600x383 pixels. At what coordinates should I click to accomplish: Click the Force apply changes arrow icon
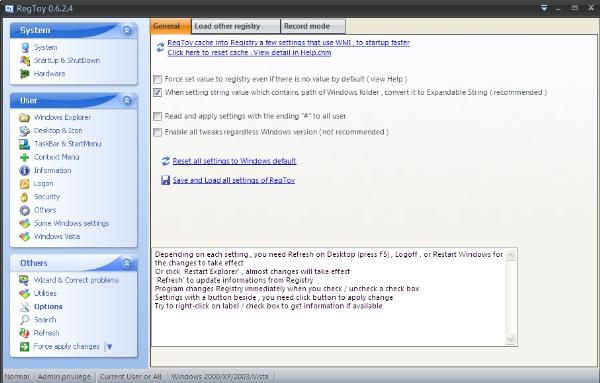24,347
